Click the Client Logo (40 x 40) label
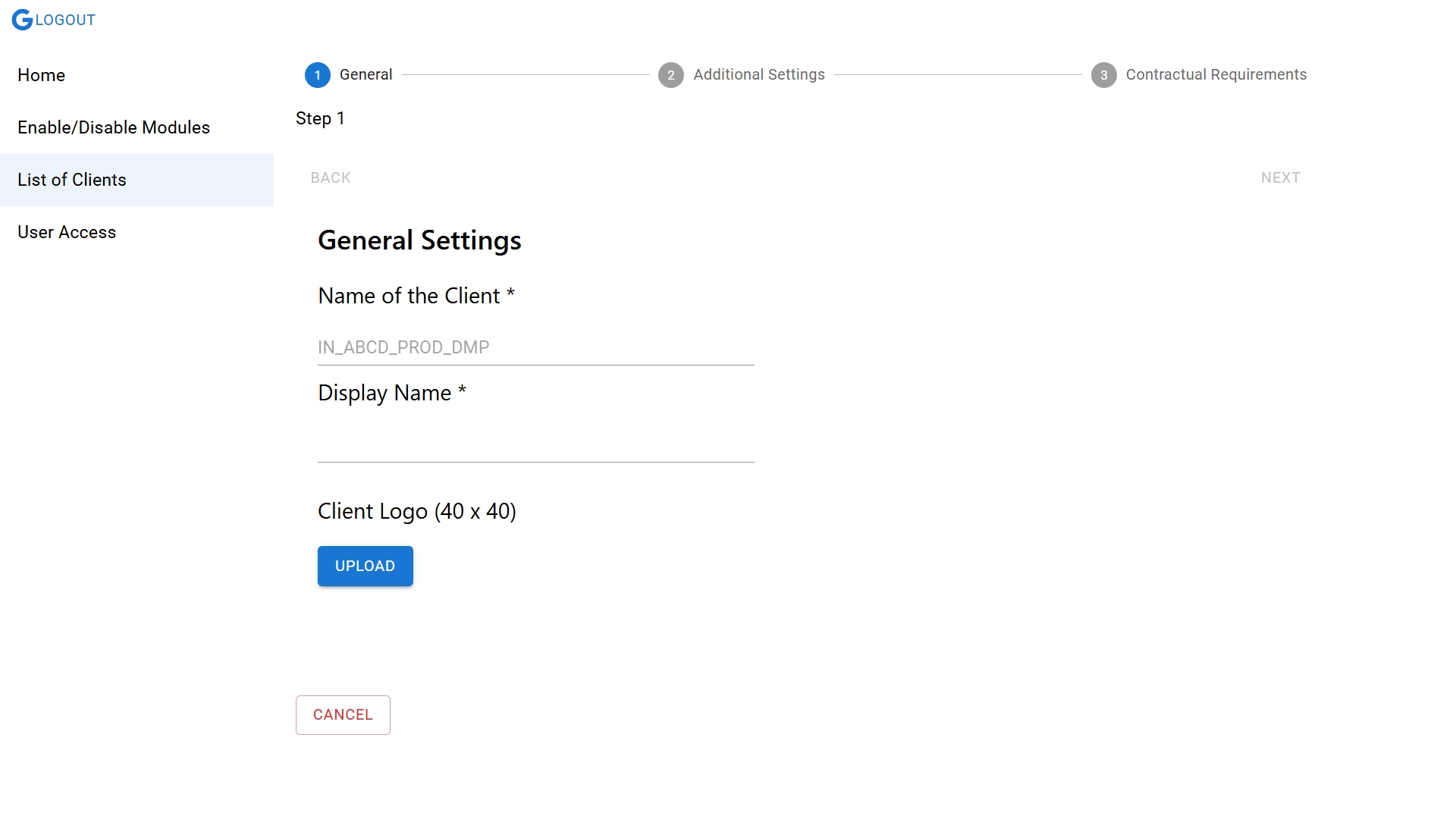The height and width of the screenshot is (819, 1456). click(x=416, y=511)
